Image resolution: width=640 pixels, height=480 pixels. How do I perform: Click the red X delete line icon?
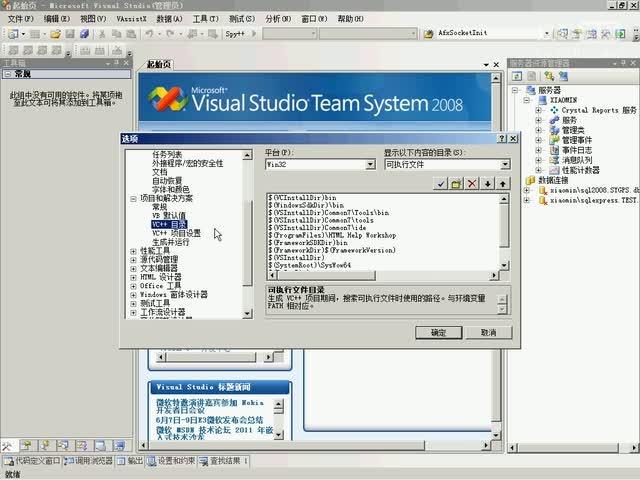click(472, 184)
